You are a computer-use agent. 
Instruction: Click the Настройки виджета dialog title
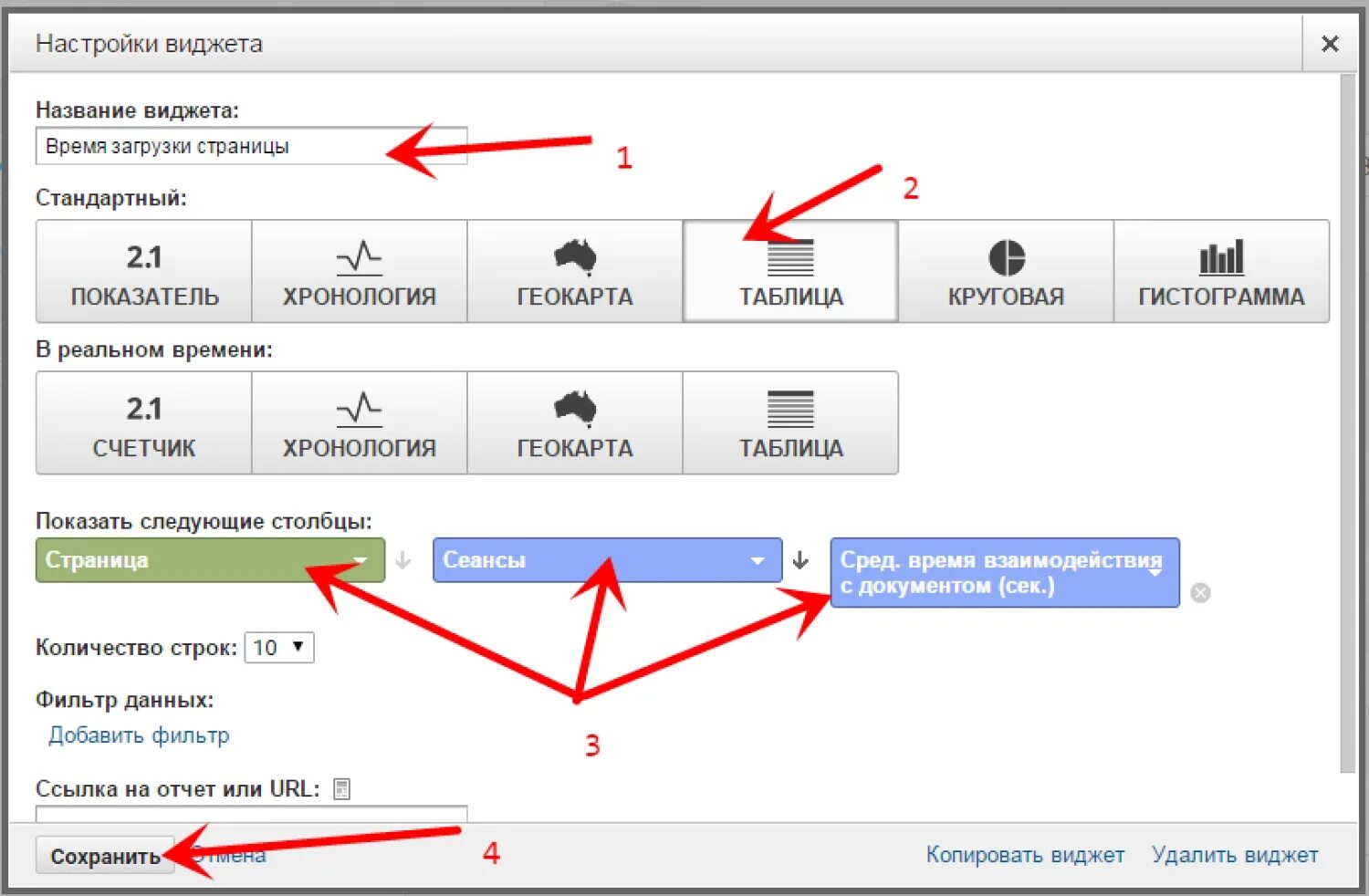149,44
